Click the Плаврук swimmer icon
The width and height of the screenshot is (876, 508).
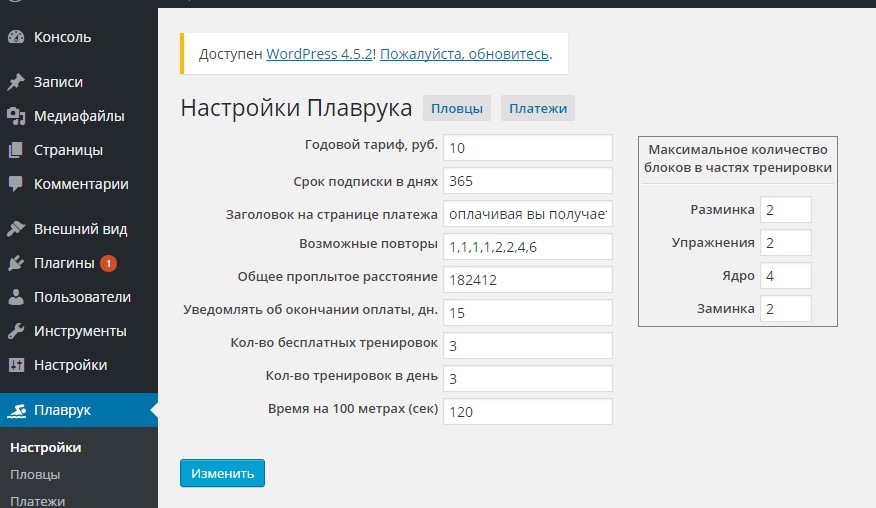click(16, 411)
